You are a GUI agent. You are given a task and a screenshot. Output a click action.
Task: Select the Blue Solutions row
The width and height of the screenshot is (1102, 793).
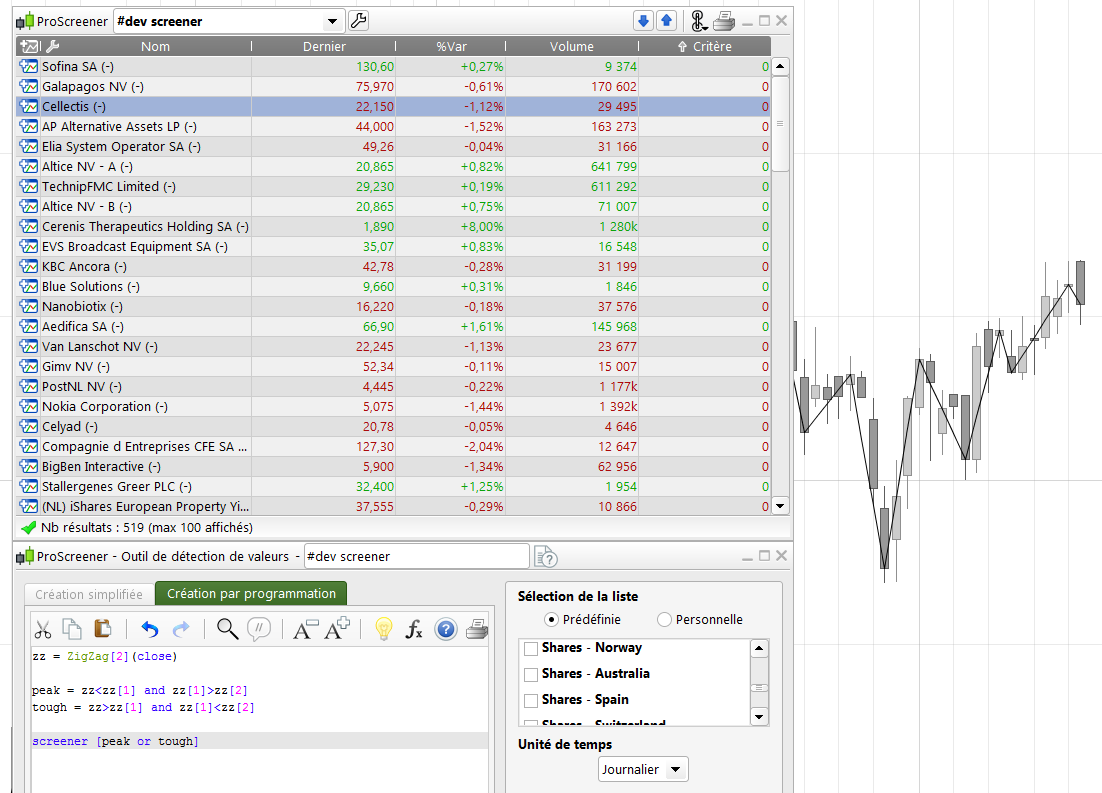tap(394, 287)
